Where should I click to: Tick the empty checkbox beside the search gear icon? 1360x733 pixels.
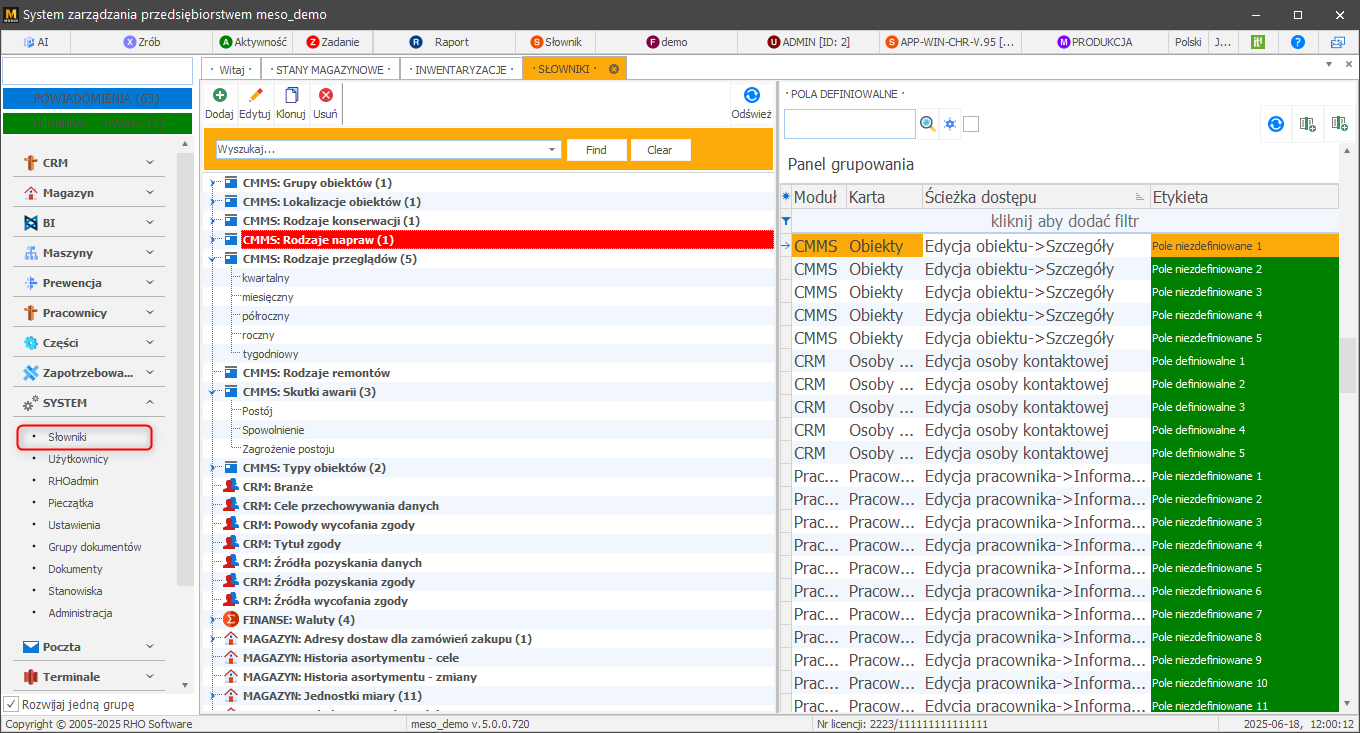971,124
